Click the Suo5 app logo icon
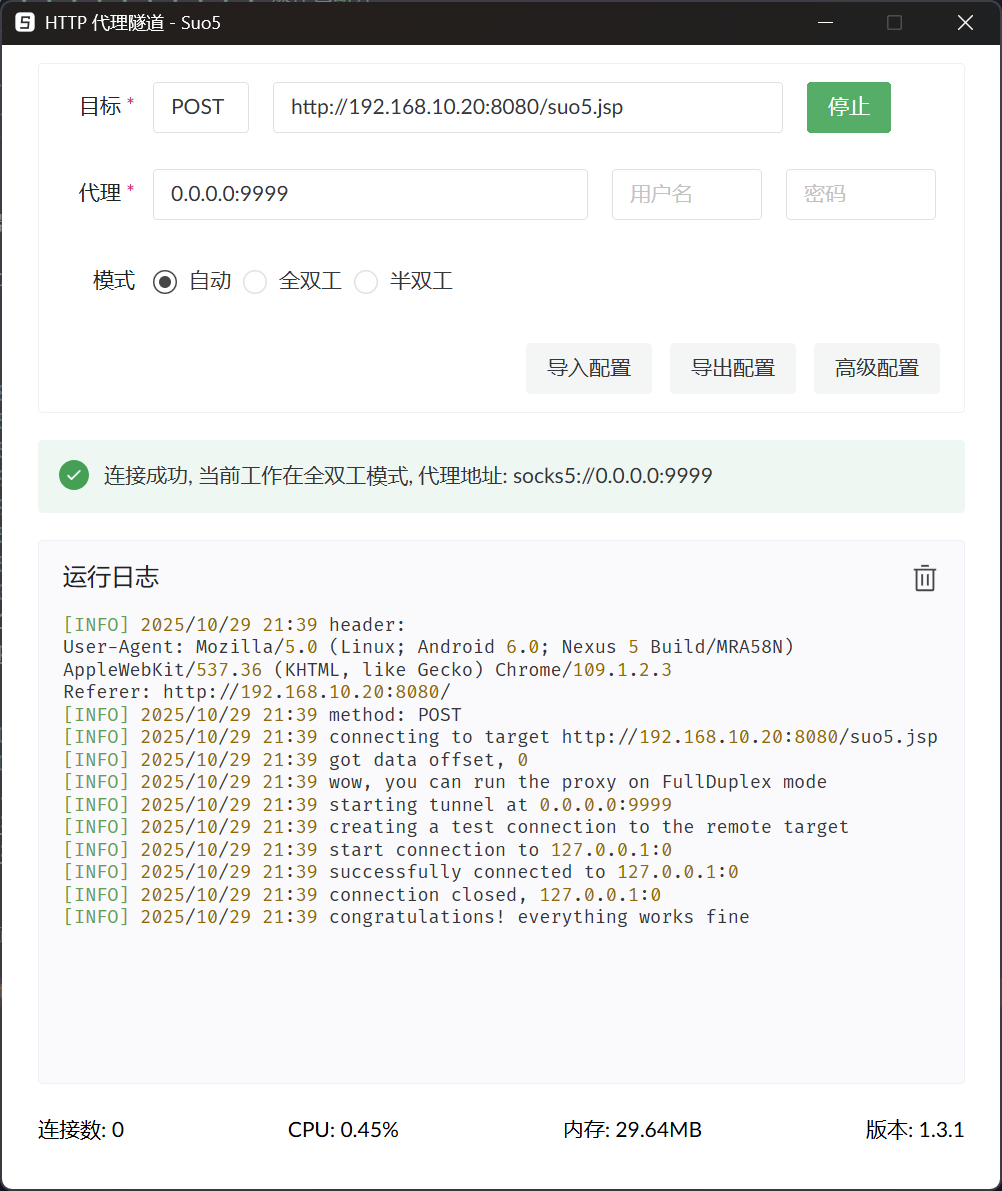This screenshot has width=1002, height=1191. point(25,23)
